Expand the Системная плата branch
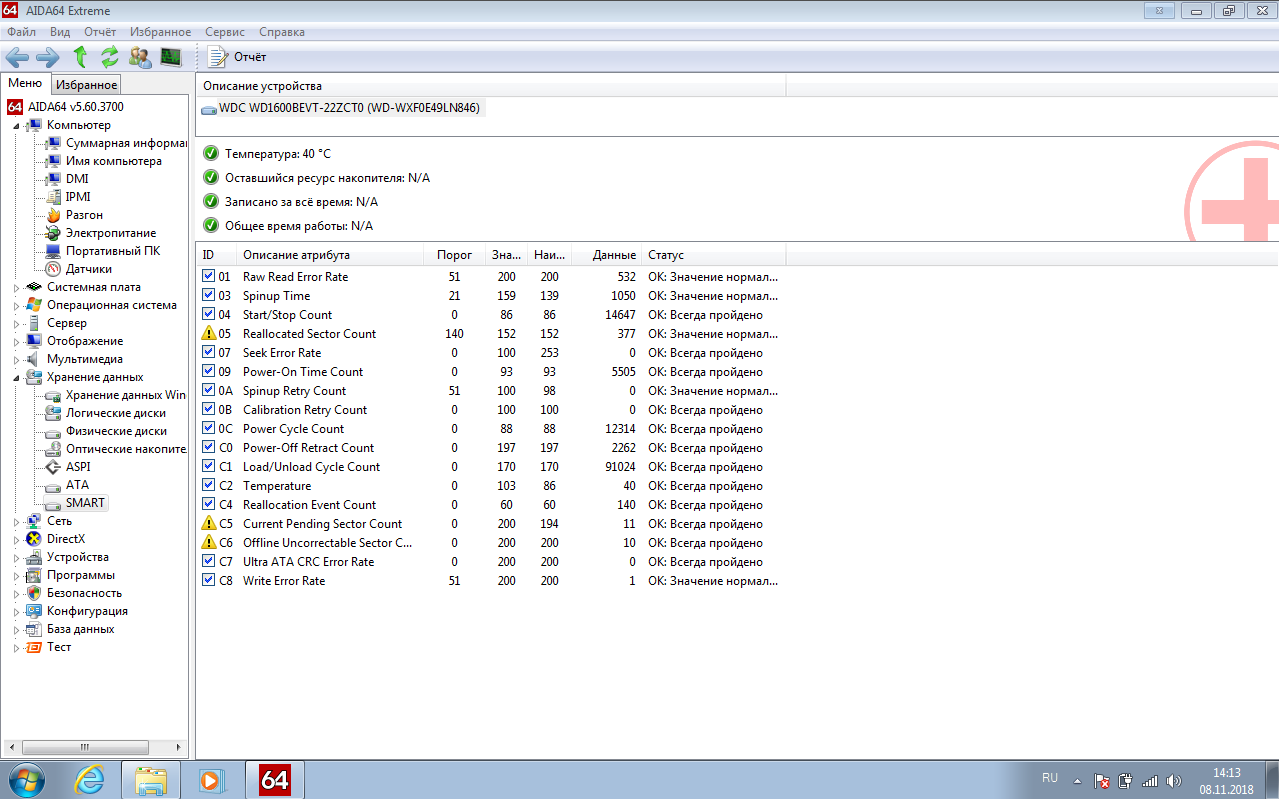Viewport: 1279px width, 799px height. (16, 288)
